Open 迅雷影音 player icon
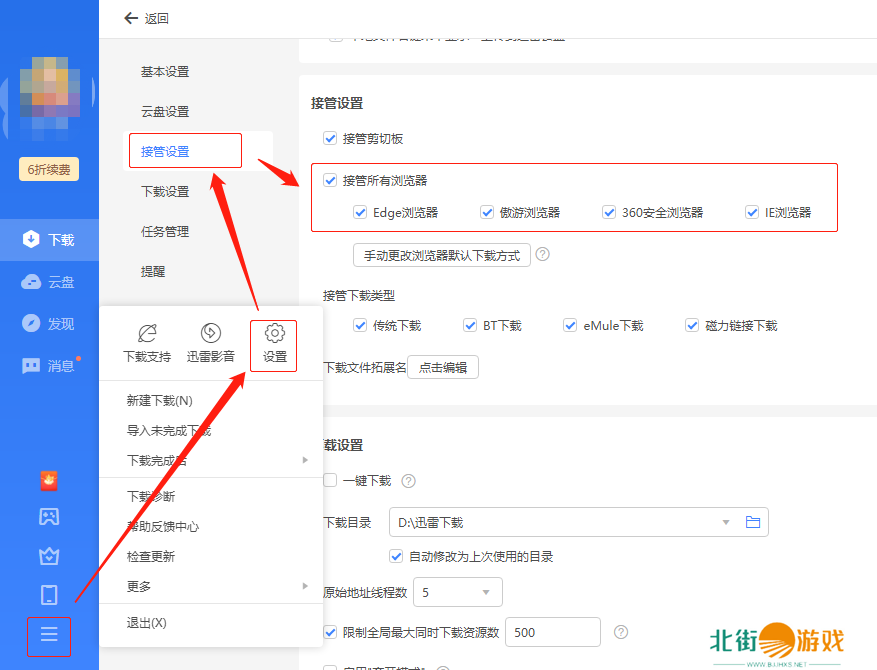Image resolution: width=877 pixels, height=670 pixels. (210, 334)
